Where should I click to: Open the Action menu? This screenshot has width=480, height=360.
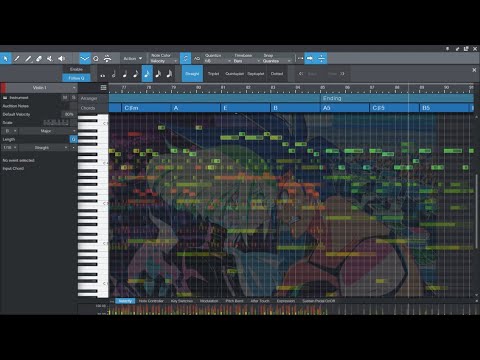pyautogui.click(x=133, y=58)
